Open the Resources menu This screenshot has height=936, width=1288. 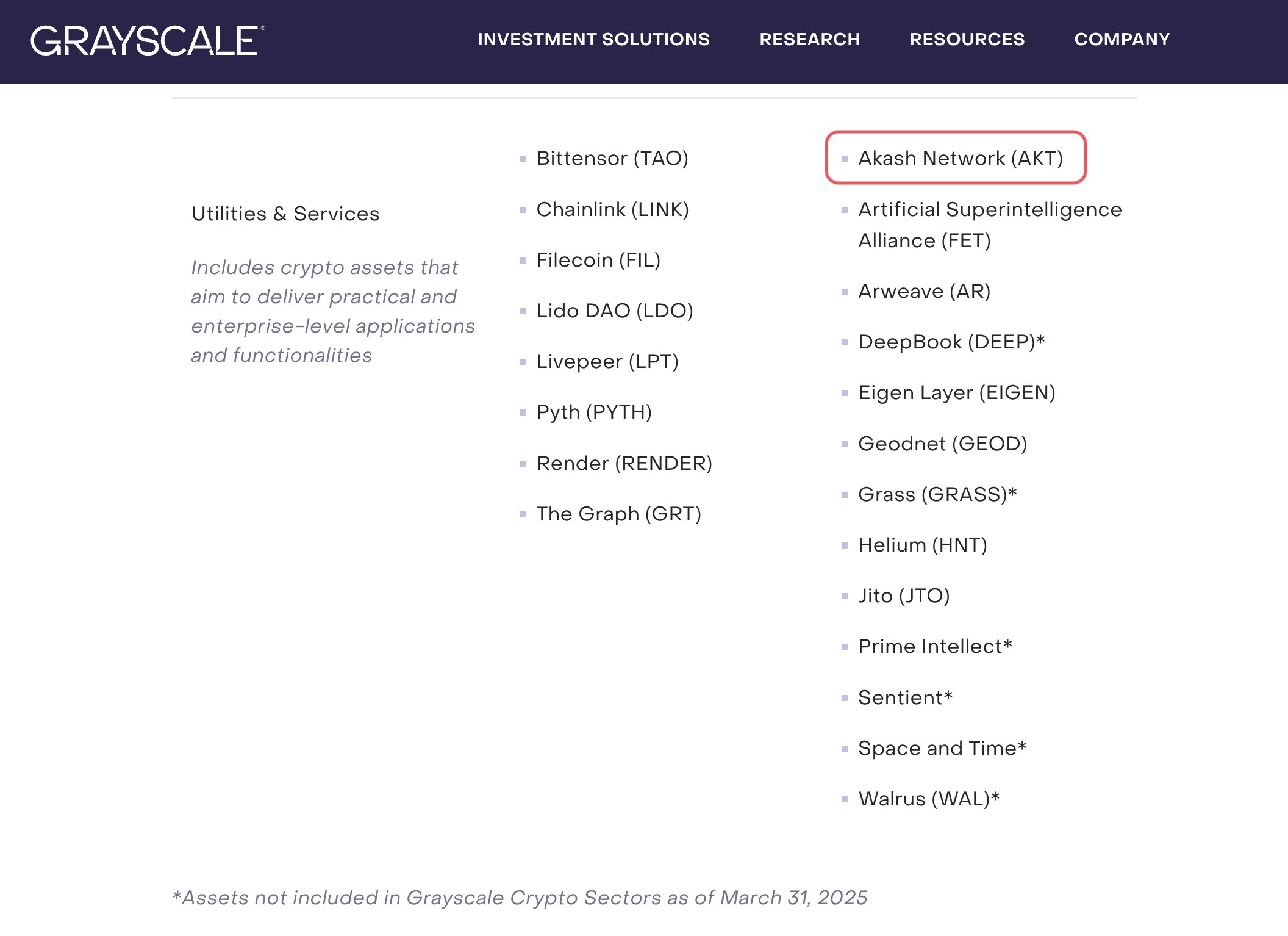(x=967, y=39)
